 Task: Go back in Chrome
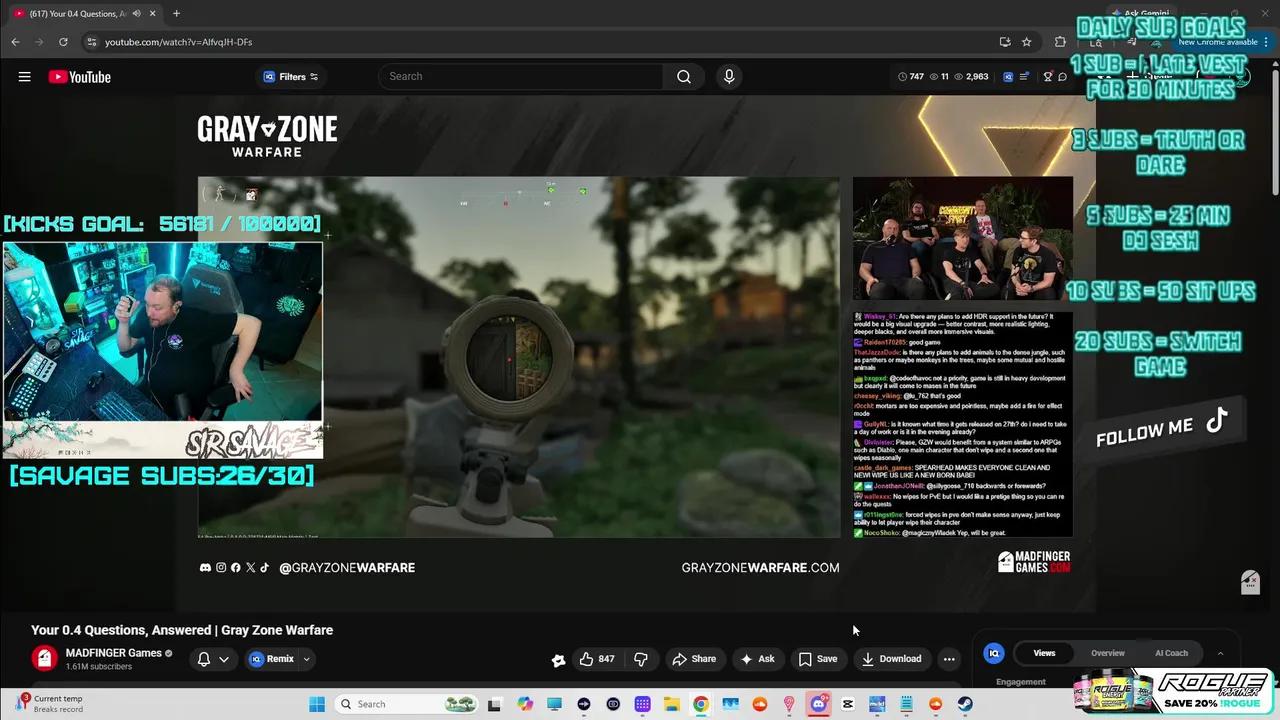point(15,42)
